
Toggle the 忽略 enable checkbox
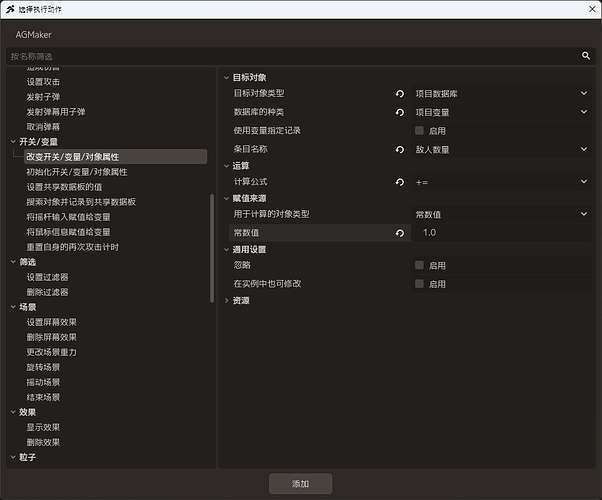pos(419,265)
